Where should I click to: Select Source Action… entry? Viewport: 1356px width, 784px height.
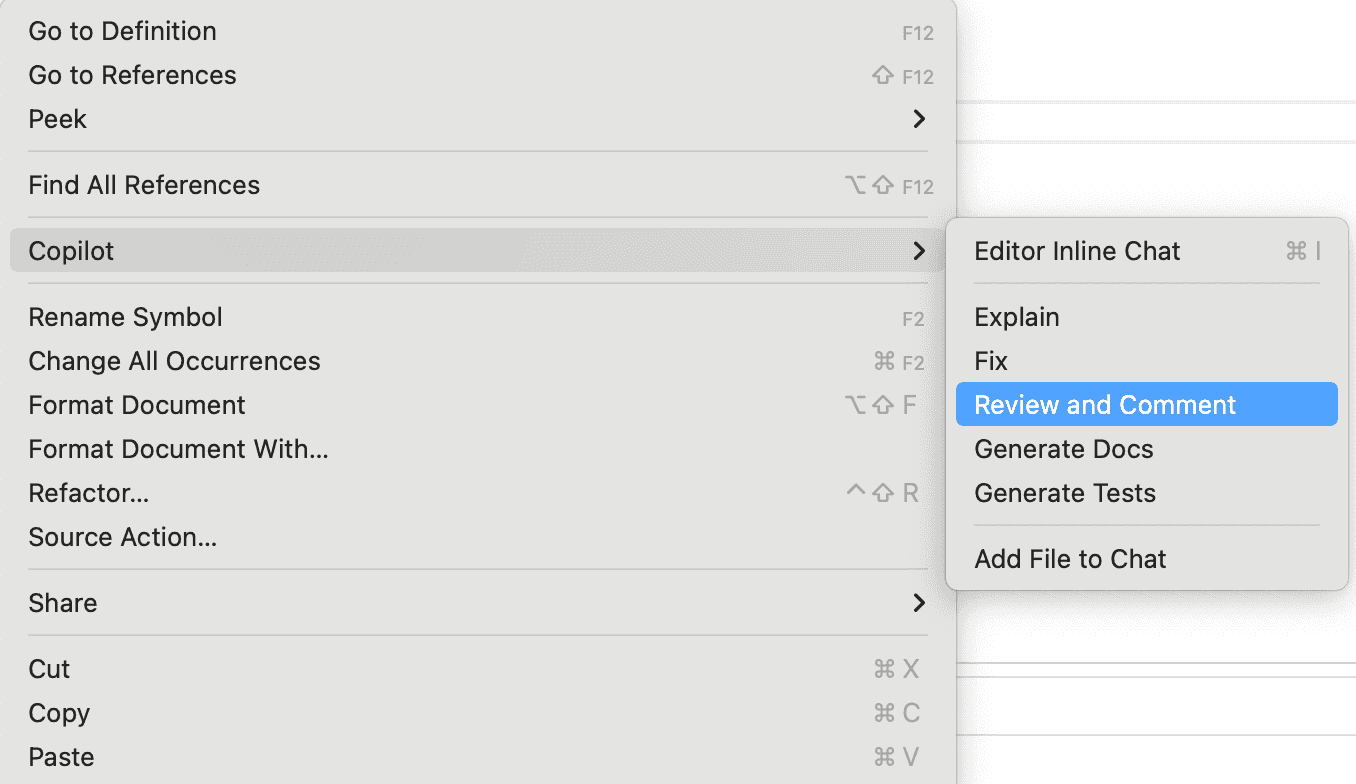122,537
